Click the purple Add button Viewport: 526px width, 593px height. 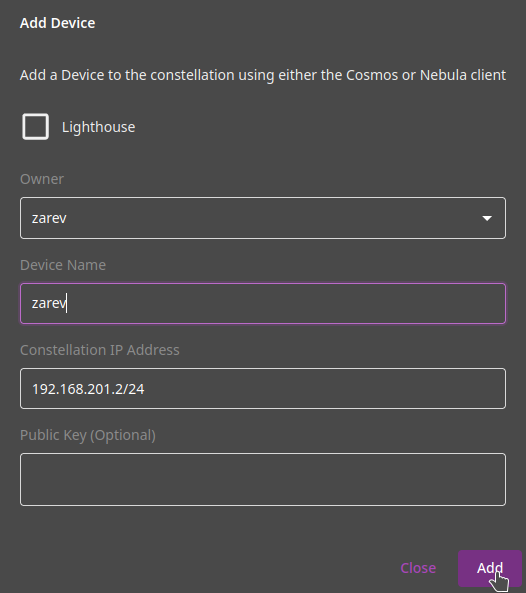[490, 568]
